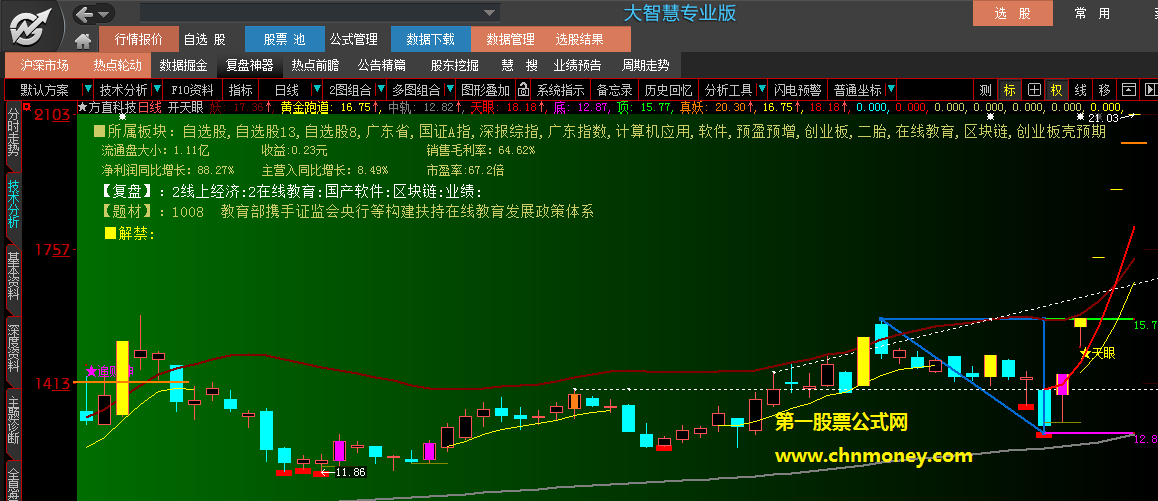Expand the 普通坐标 dropdown arrow
The width and height of the screenshot is (1158, 501).
coord(891,90)
